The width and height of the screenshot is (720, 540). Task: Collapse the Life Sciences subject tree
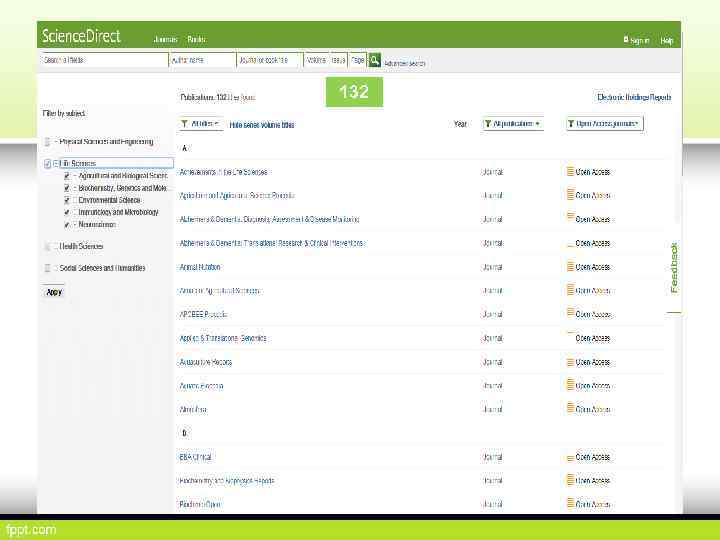(56, 163)
